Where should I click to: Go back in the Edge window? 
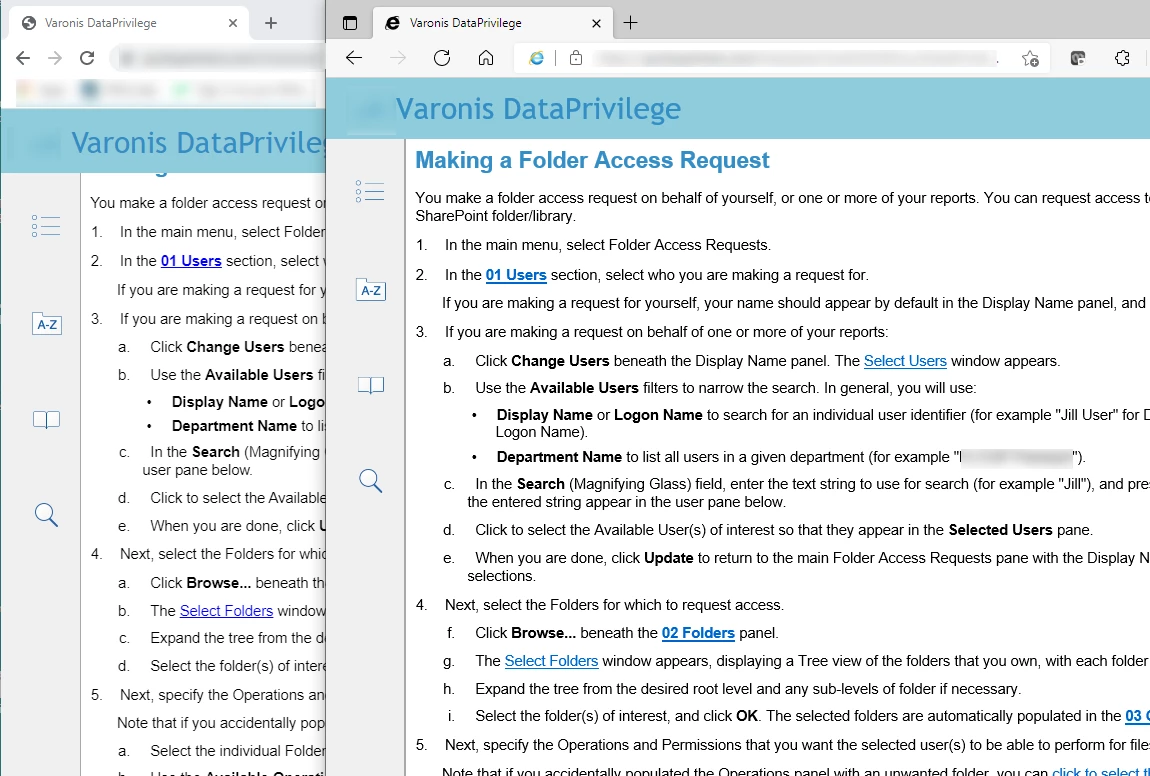[x=354, y=58]
